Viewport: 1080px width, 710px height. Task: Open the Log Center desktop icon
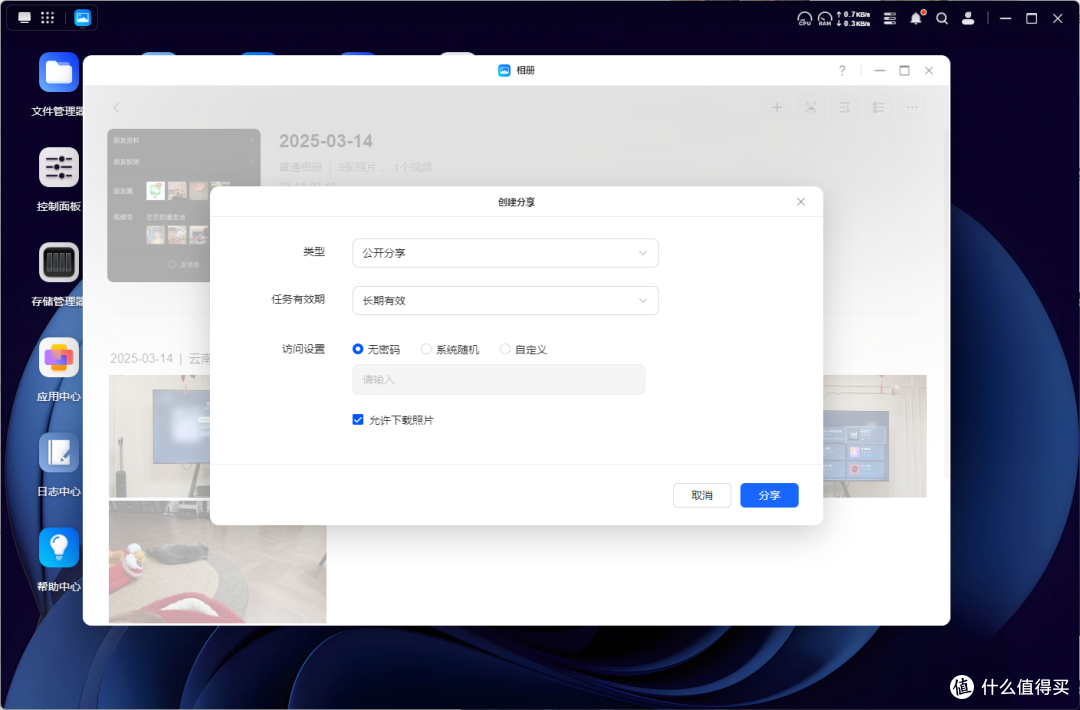point(59,452)
